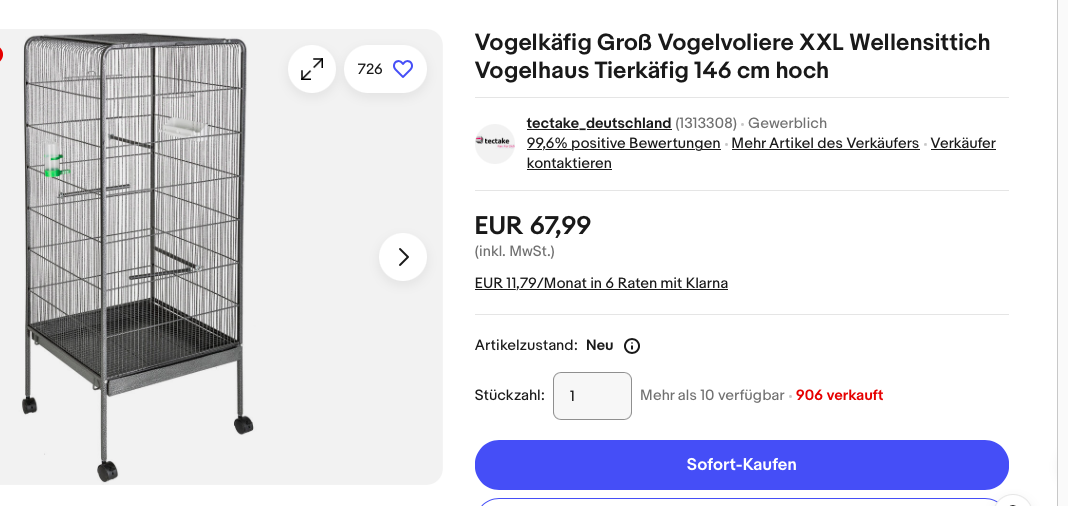
Task: Open Klarna 6 Raten financing details
Action: pyautogui.click(x=601, y=283)
